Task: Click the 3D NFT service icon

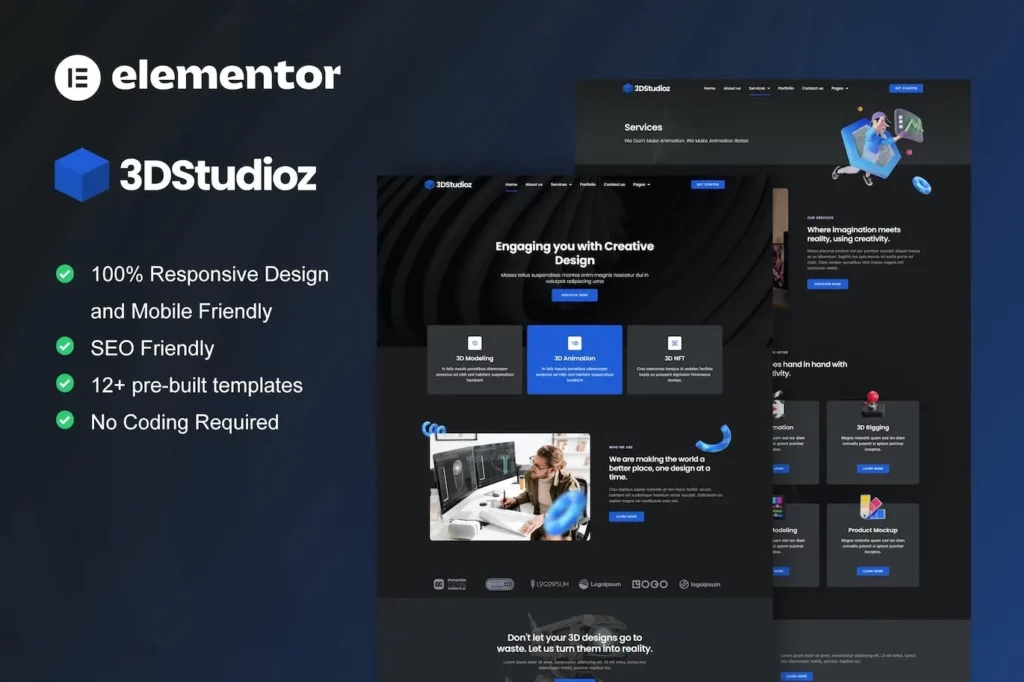Action: coord(676,341)
